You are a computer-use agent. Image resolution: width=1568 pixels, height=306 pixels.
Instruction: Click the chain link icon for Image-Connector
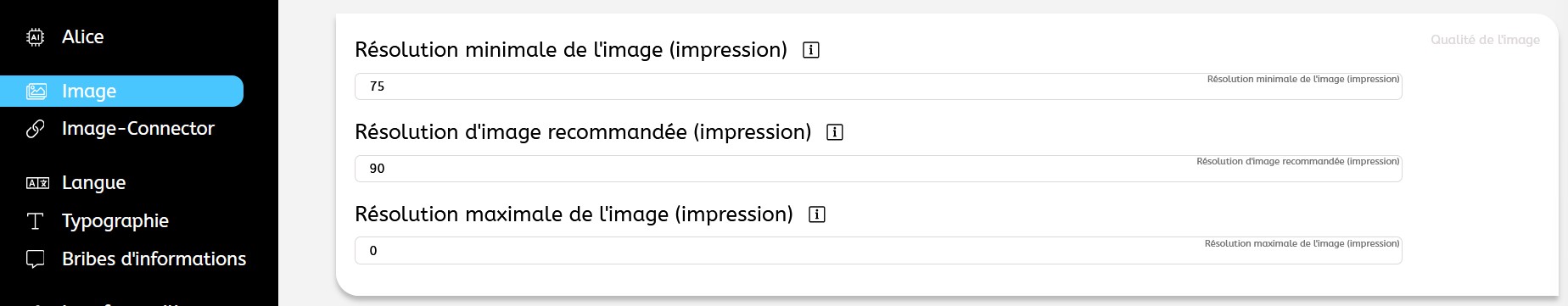coord(36,129)
